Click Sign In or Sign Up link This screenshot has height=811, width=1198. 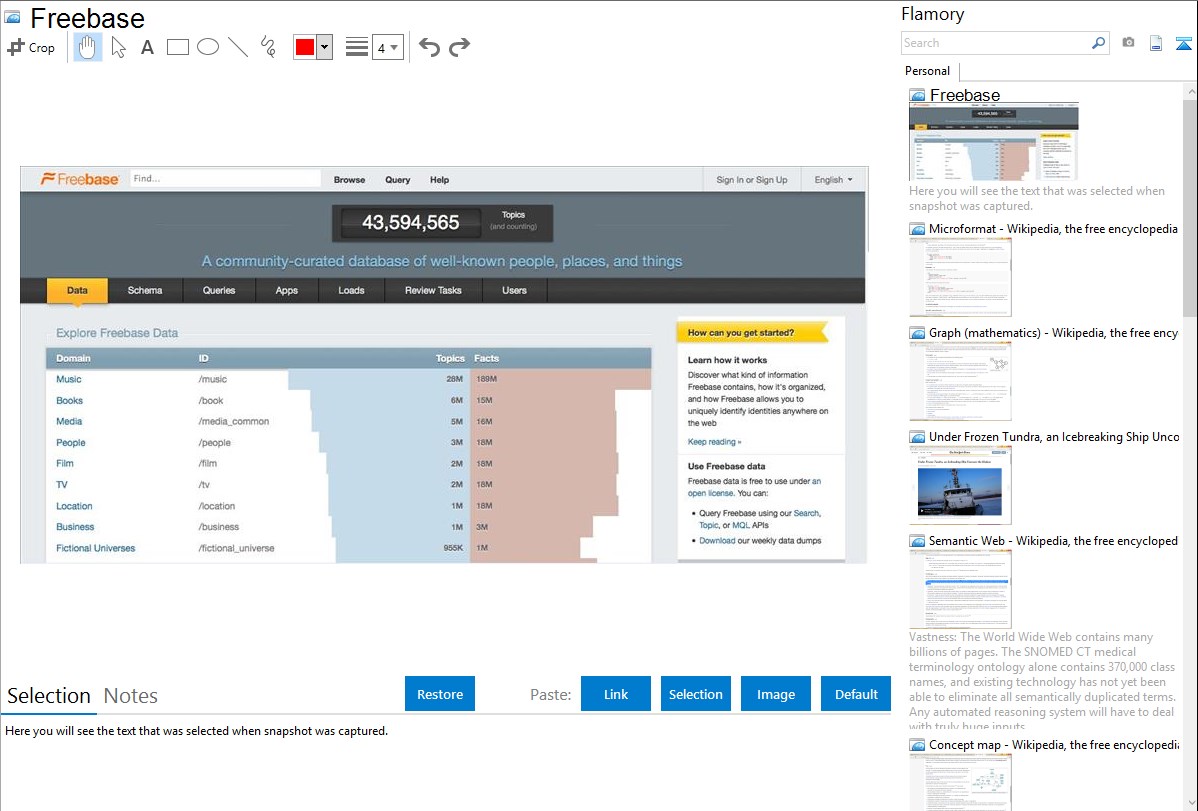[752, 180]
